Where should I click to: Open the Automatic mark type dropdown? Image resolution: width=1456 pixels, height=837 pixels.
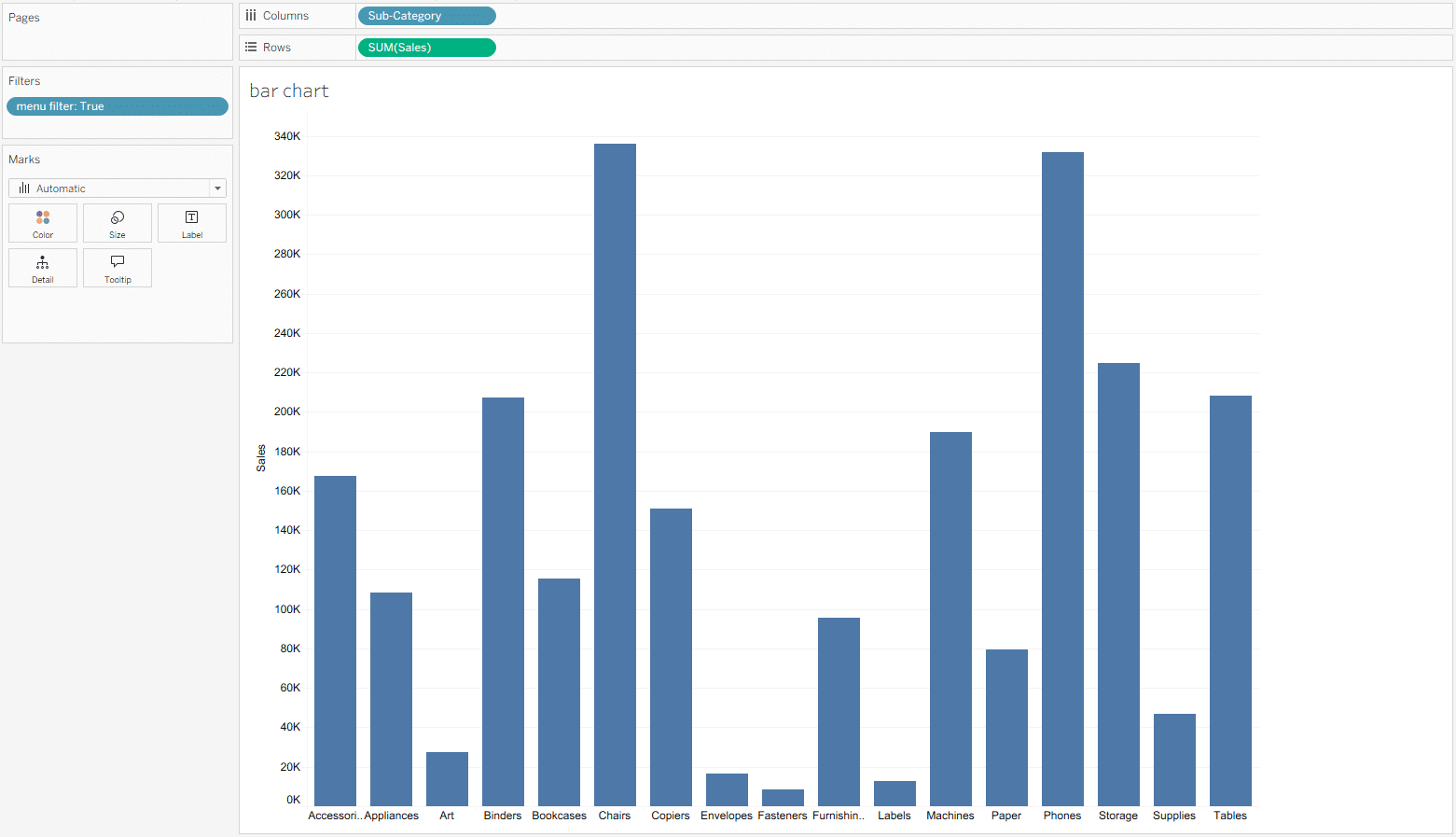pos(118,188)
